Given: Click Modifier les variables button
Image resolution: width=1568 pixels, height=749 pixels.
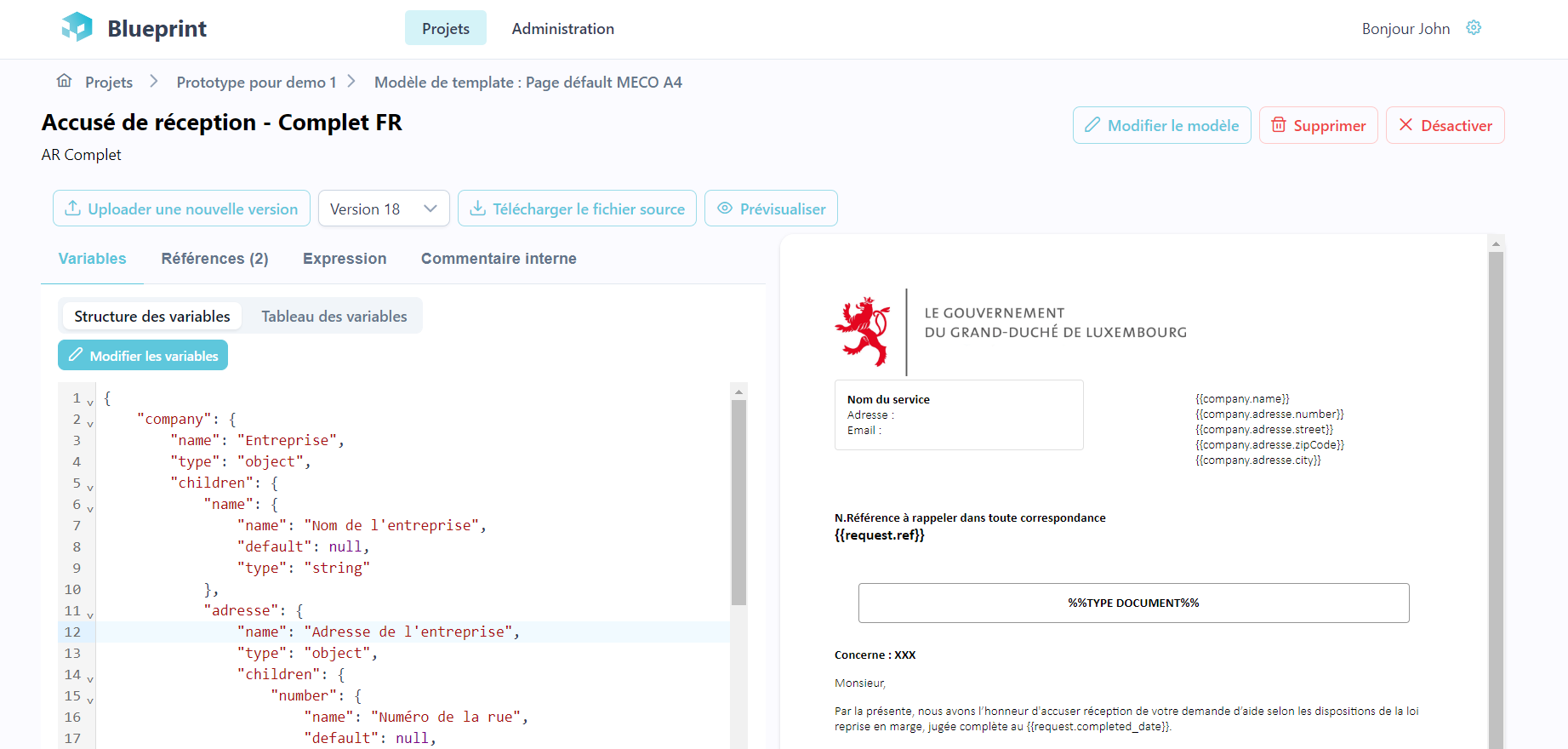Looking at the screenshot, I should tap(143, 356).
